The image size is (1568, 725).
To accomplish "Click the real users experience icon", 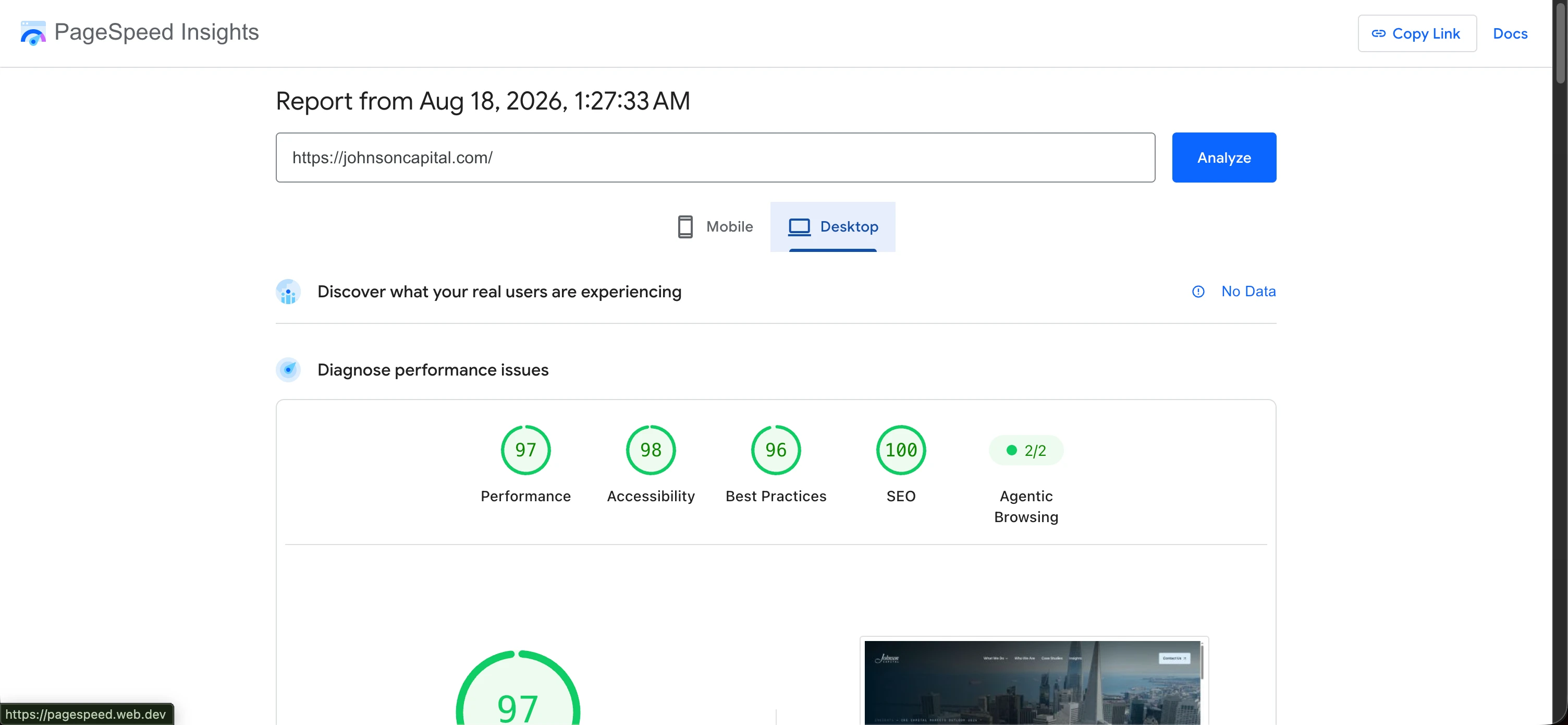I will click(x=288, y=292).
